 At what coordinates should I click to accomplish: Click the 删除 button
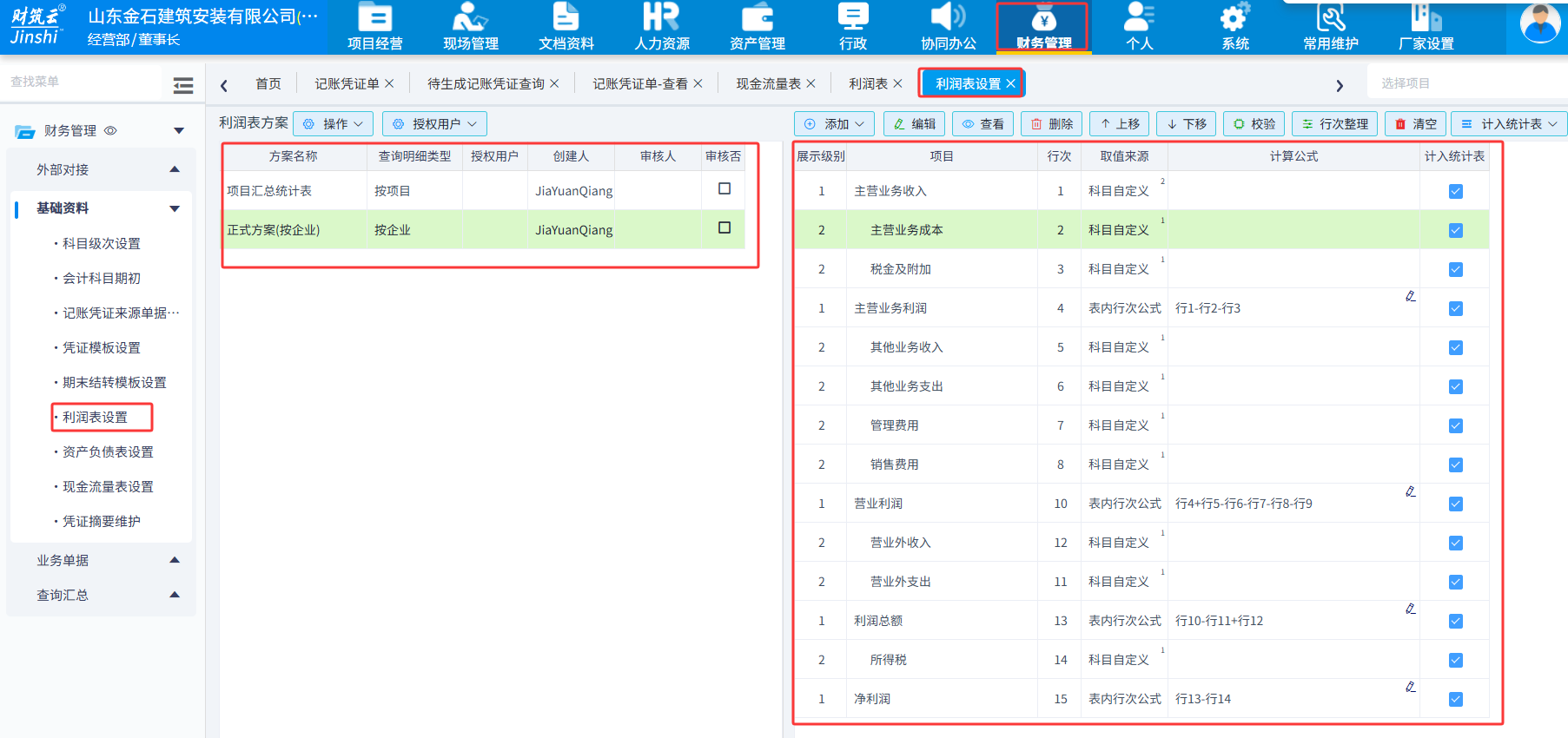[x=1052, y=124]
